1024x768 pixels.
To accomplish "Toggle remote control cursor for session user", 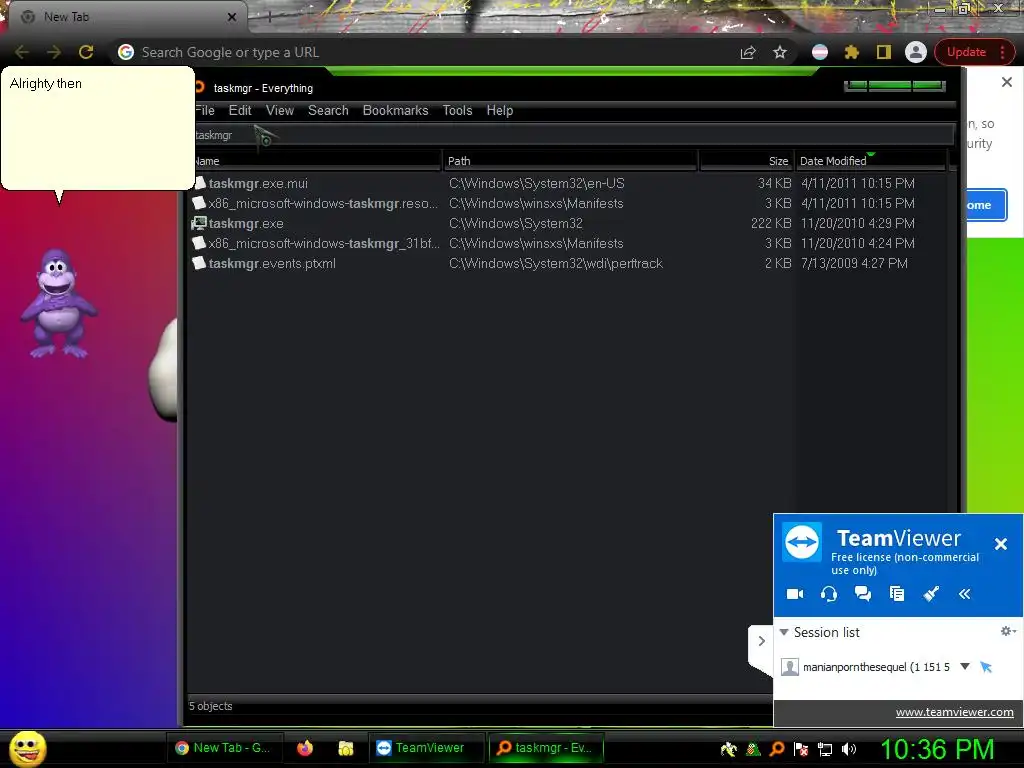I will point(986,667).
